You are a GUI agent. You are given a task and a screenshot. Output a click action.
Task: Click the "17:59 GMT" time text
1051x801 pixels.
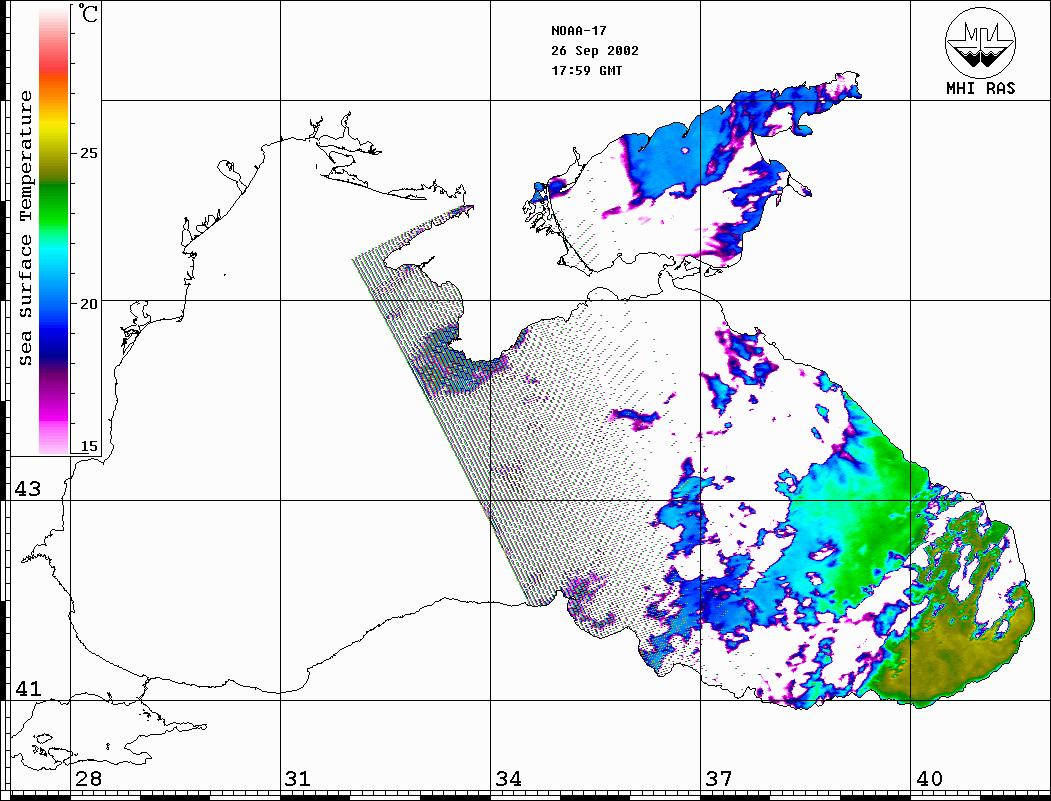point(586,70)
